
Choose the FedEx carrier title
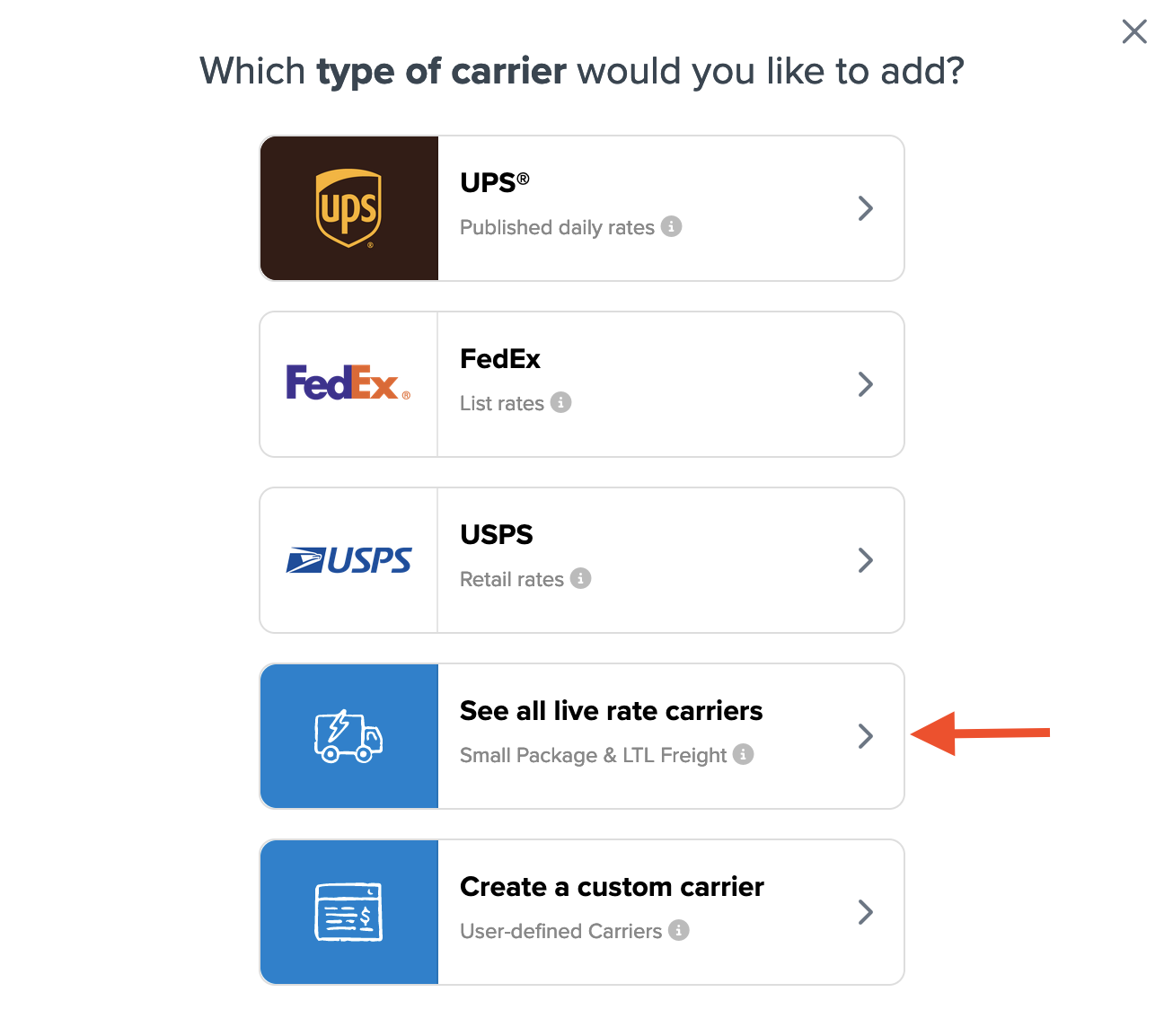[x=499, y=359]
